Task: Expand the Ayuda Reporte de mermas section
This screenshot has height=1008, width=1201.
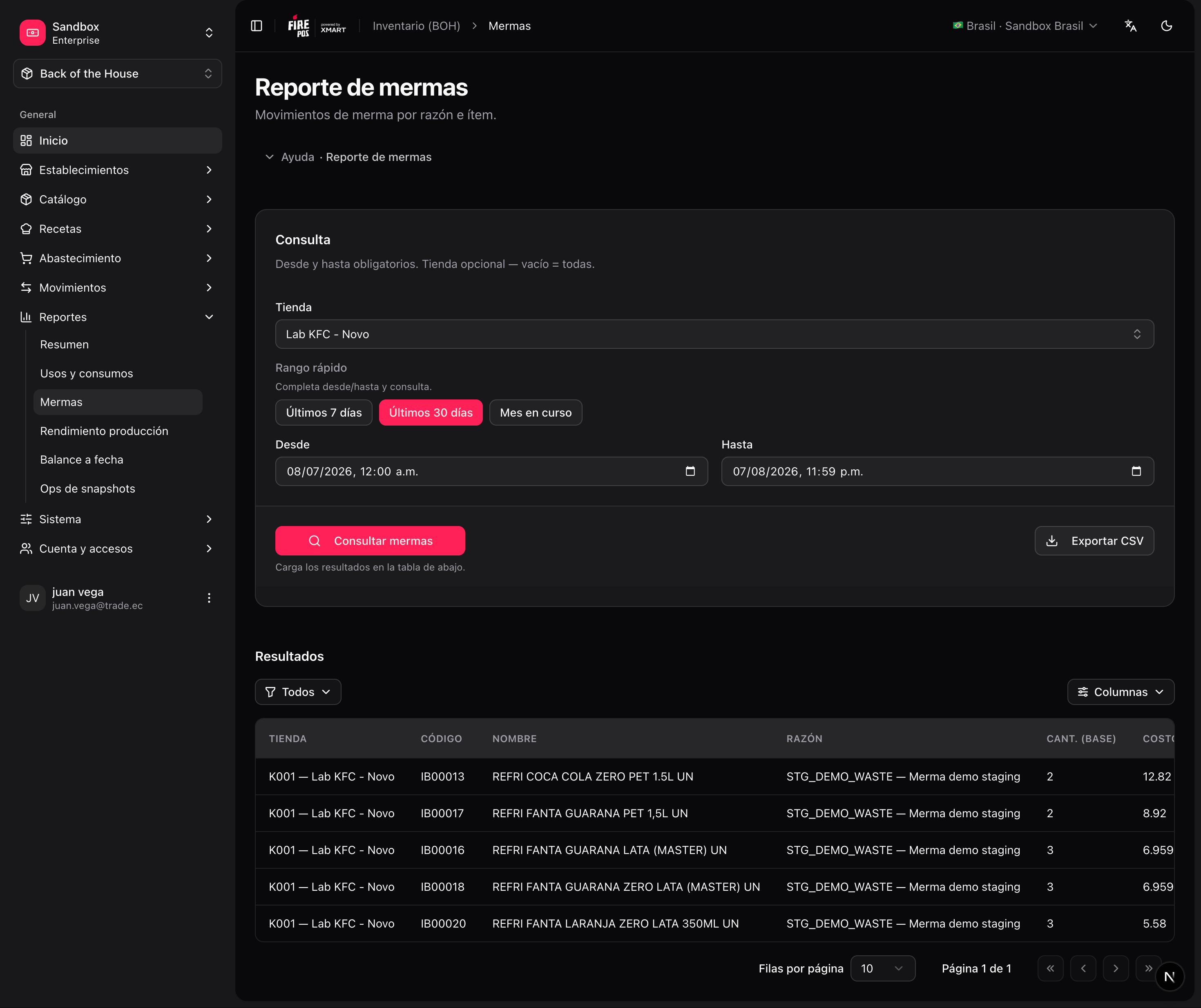Action: point(348,157)
